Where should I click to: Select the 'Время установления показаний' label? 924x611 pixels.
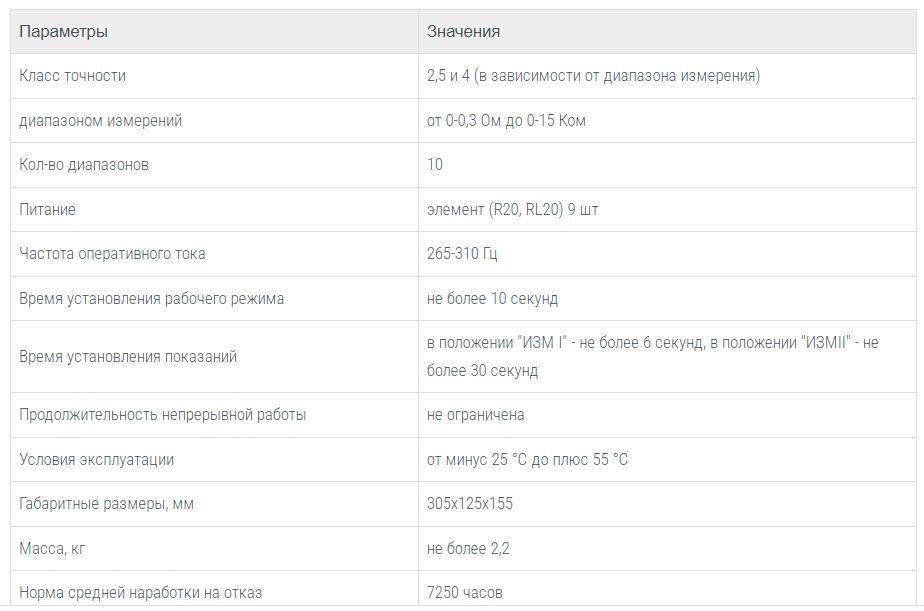(128, 357)
